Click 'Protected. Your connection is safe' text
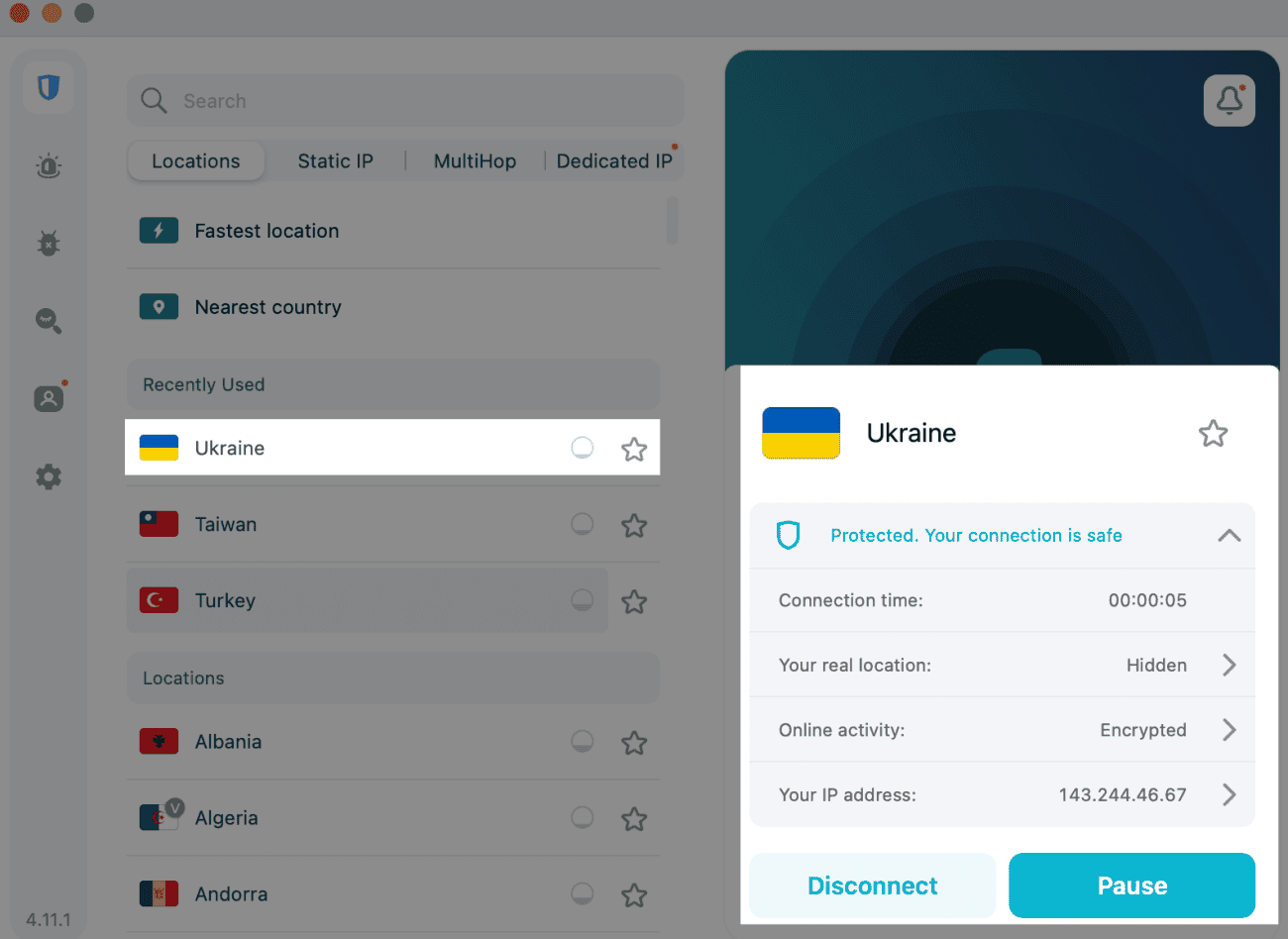The image size is (1288, 939). 976,535
